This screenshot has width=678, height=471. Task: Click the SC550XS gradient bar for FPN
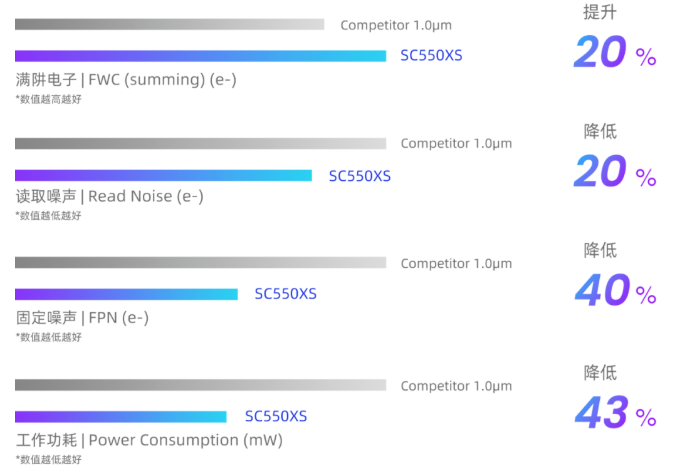126,295
